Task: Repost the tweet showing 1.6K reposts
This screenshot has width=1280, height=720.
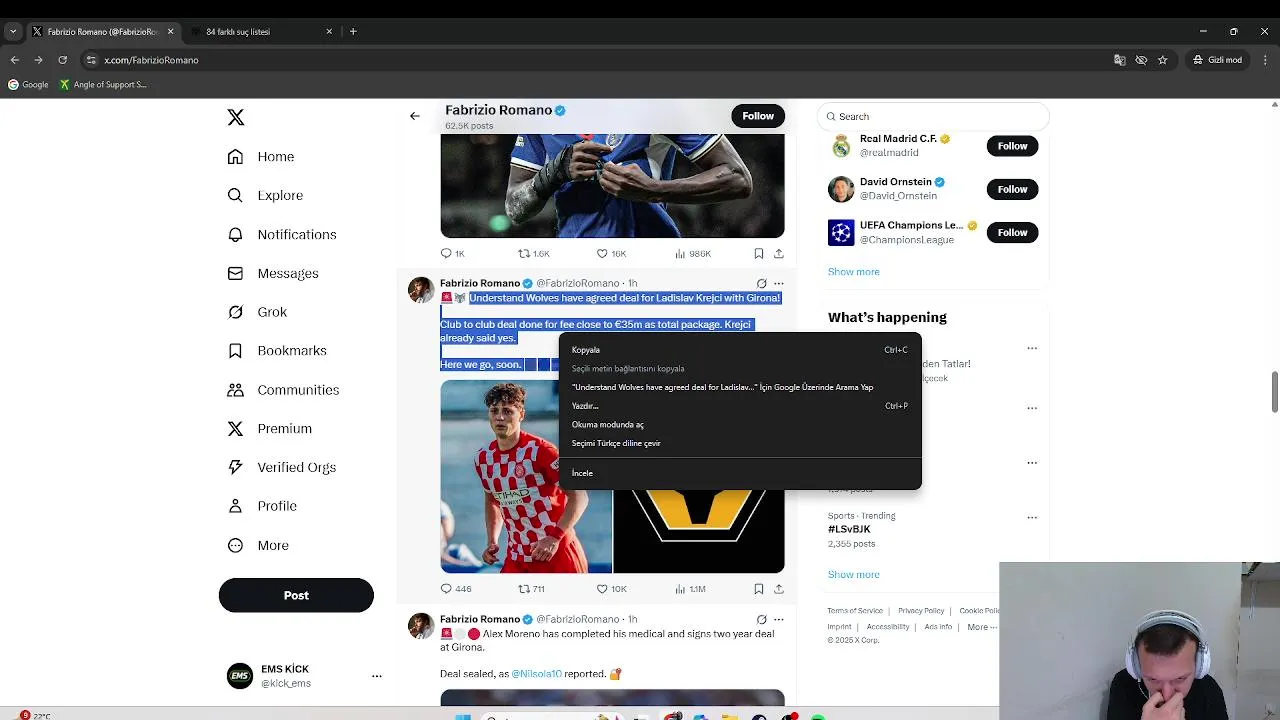Action: pyautogui.click(x=533, y=254)
